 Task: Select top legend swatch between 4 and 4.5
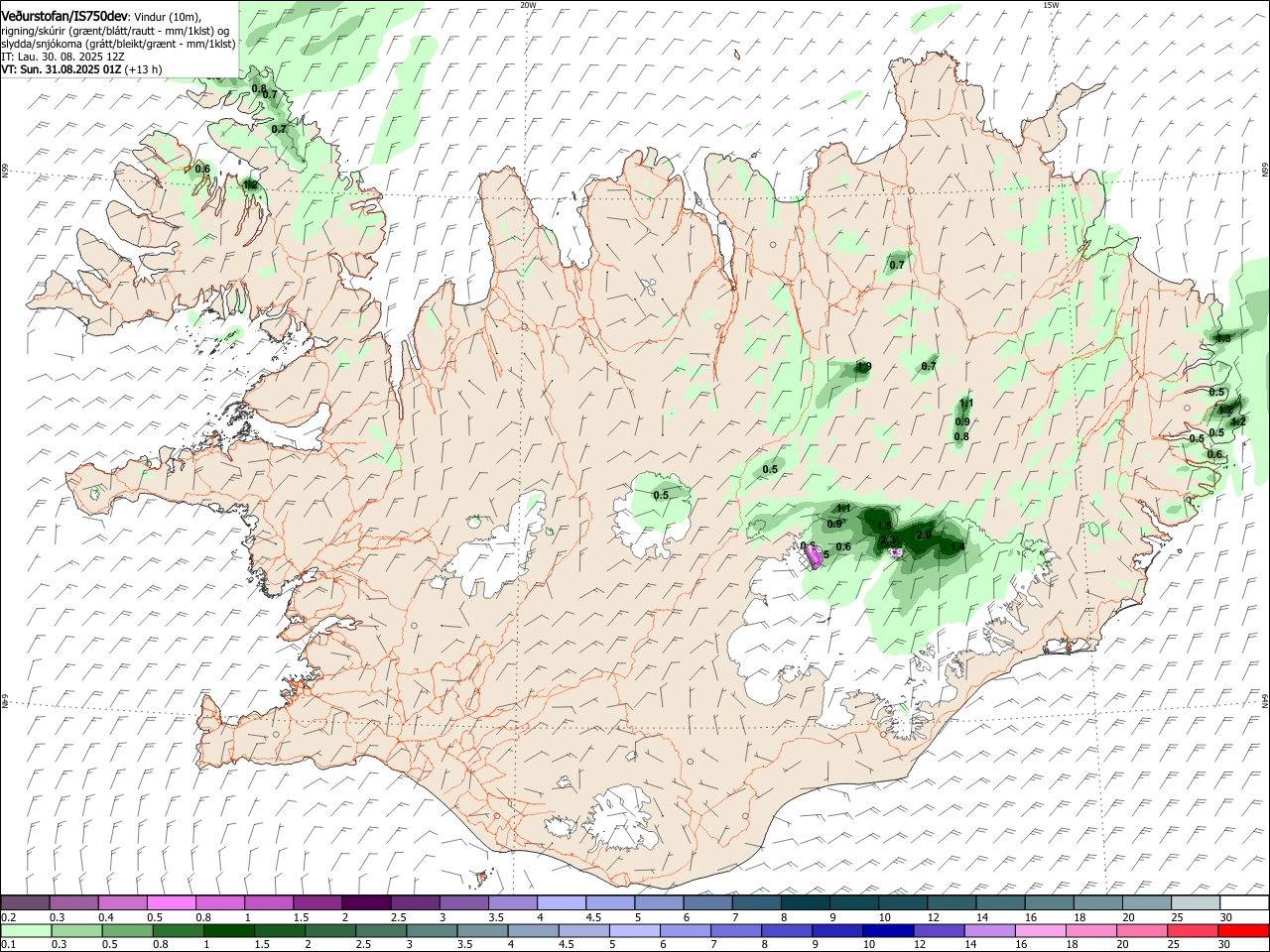(x=562, y=902)
